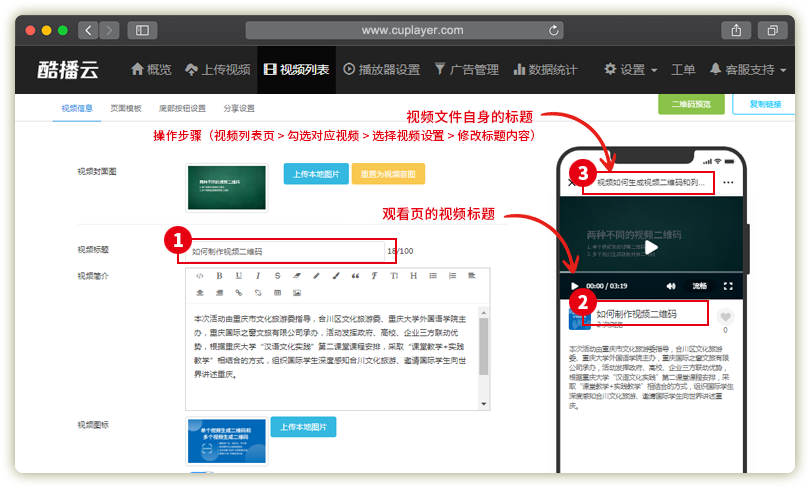Open 播放器设置 in the top navigation
Viewport: 810px width, 488px height.
click(x=381, y=70)
